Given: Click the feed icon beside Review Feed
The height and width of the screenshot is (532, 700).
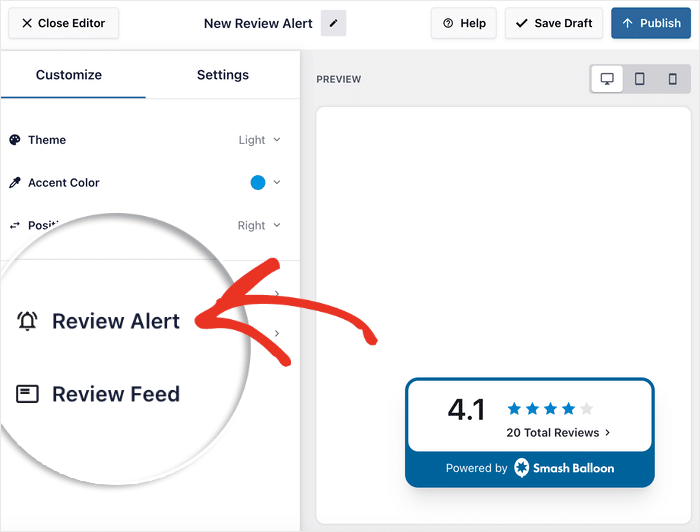Looking at the screenshot, I should click(27, 394).
